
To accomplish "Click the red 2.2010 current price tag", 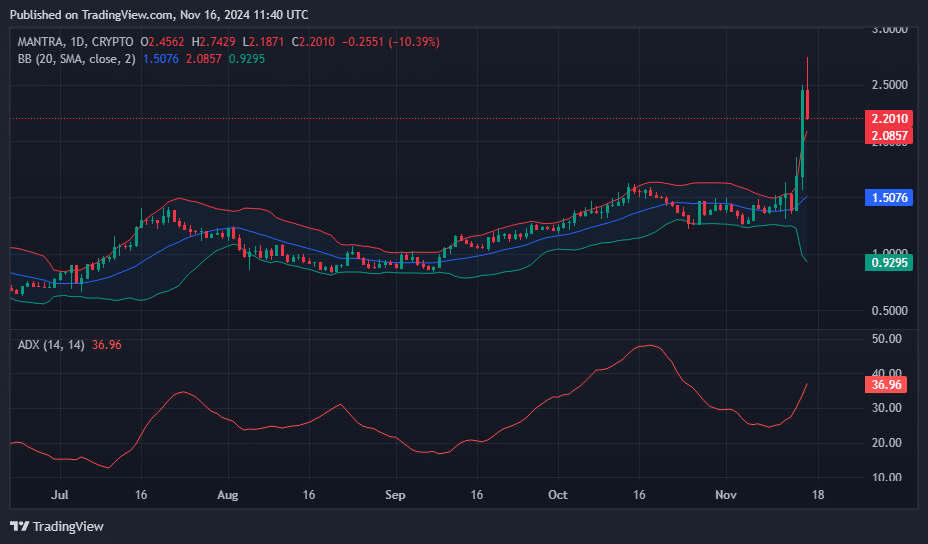I will click(888, 119).
